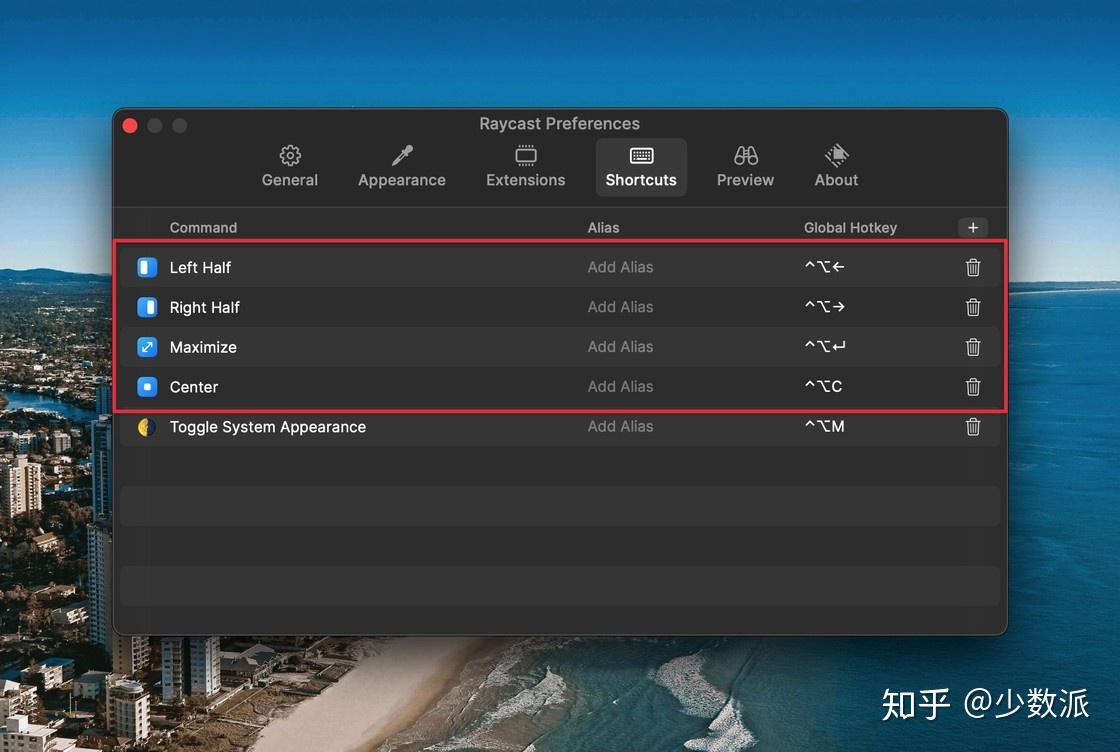Viewport: 1120px width, 752px height.
Task: Click Add Alias for Right Half
Action: [620, 307]
